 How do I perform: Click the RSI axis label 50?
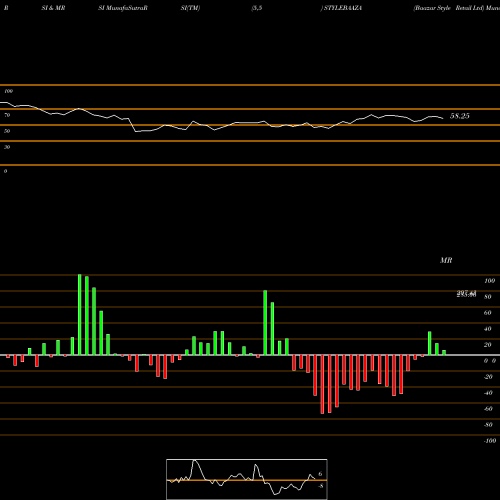click(x=7, y=131)
